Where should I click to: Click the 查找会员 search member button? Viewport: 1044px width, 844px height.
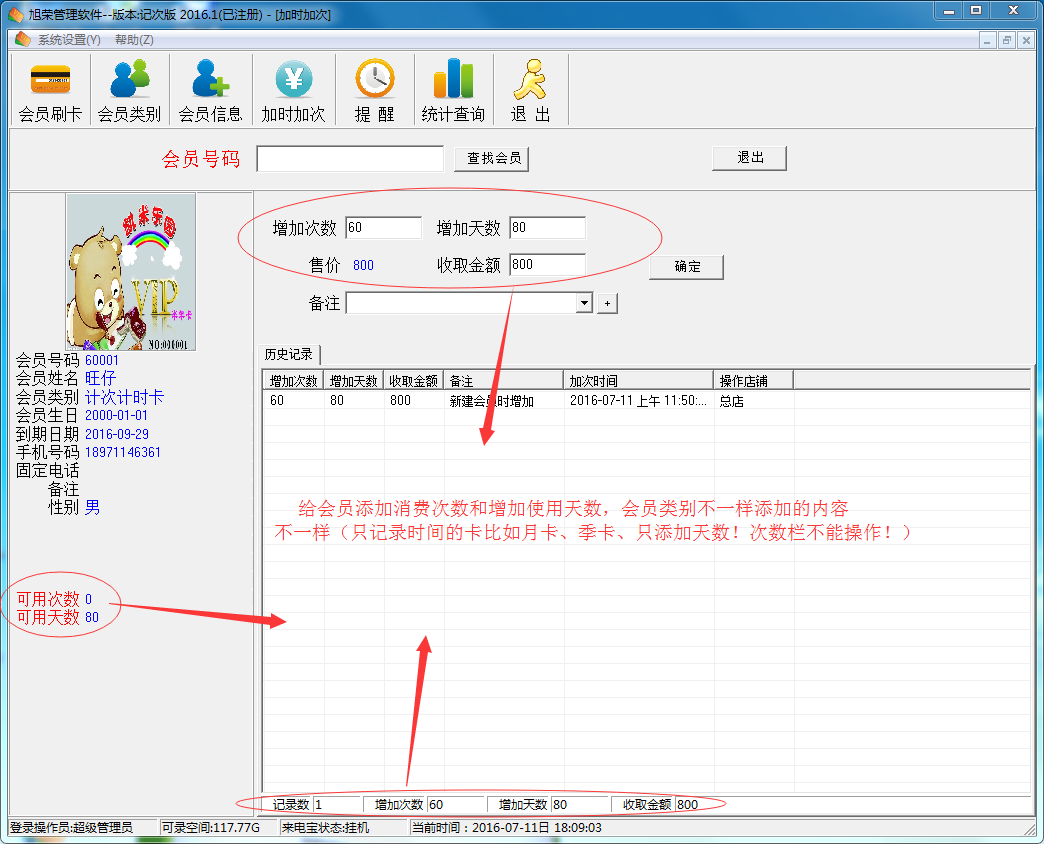pyautogui.click(x=491, y=158)
